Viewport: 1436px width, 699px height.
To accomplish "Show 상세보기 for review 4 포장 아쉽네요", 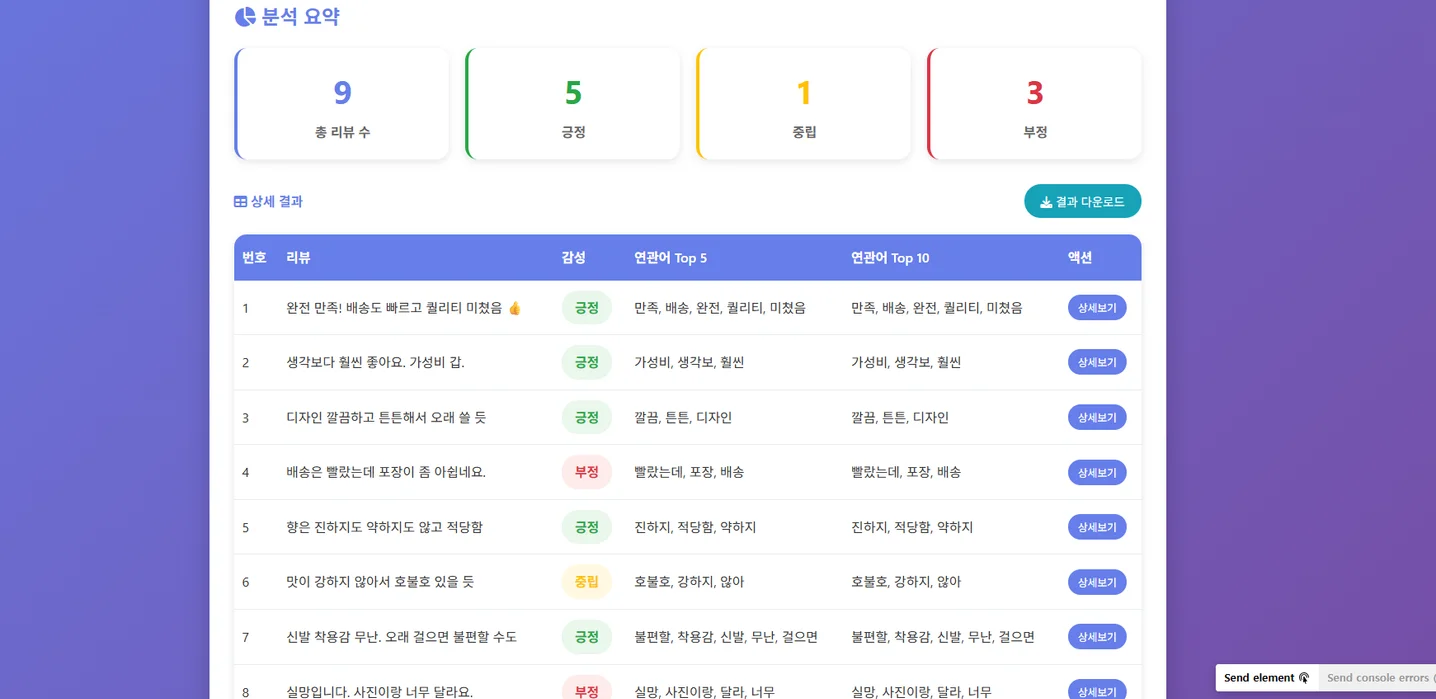I will click(x=1097, y=472).
